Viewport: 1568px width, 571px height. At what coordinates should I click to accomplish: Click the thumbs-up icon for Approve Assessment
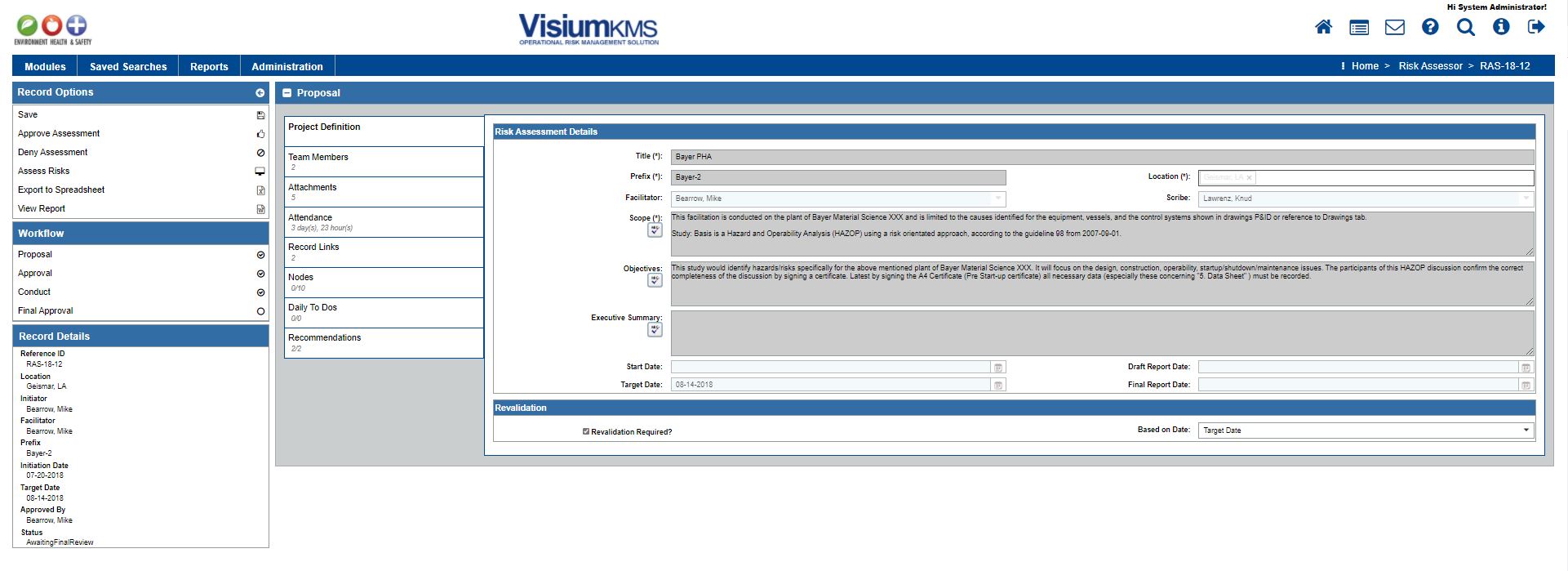pyautogui.click(x=260, y=134)
